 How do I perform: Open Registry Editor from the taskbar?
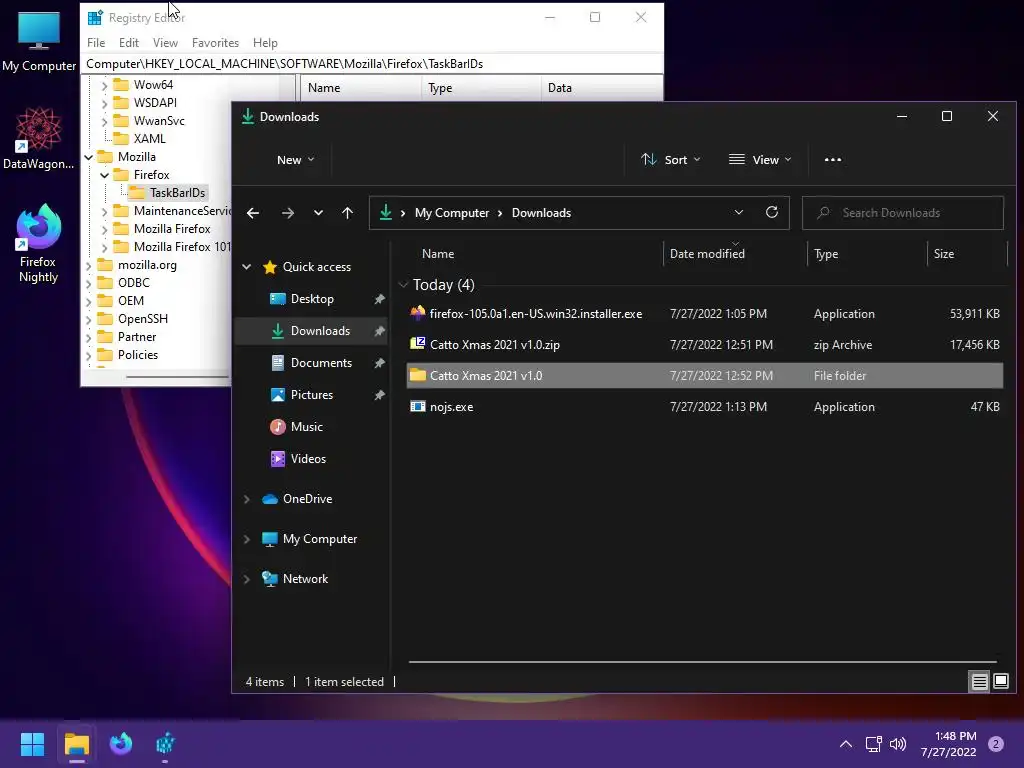pyautogui.click(x=165, y=744)
